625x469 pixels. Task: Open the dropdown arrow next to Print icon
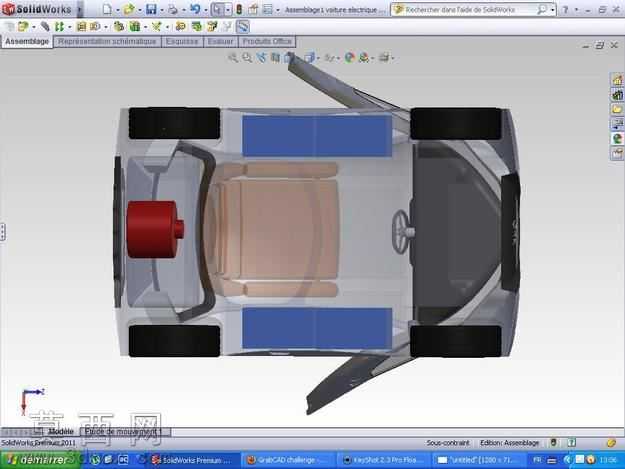click(183, 10)
